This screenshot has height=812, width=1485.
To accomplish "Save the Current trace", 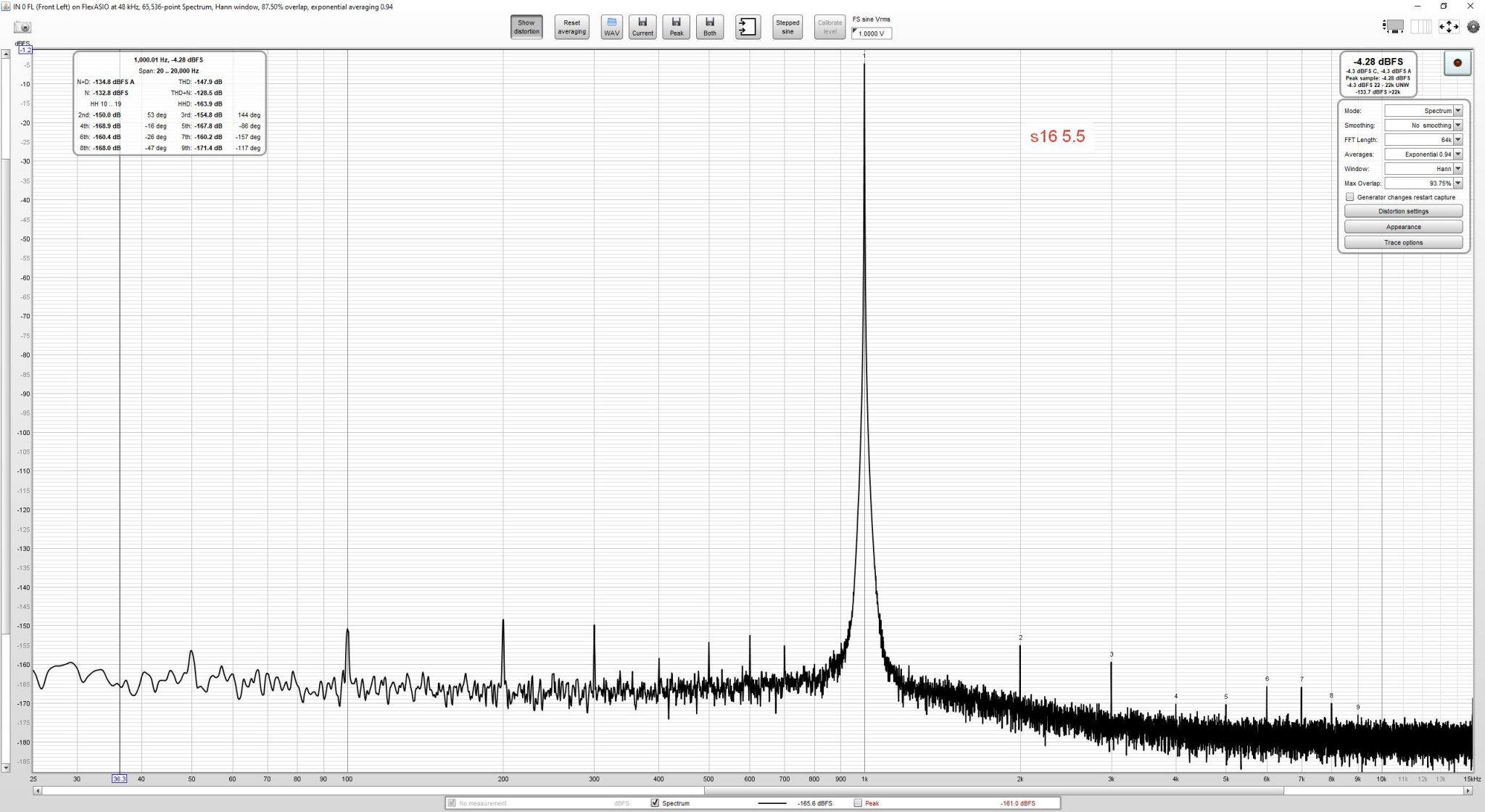I will click(642, 27).
